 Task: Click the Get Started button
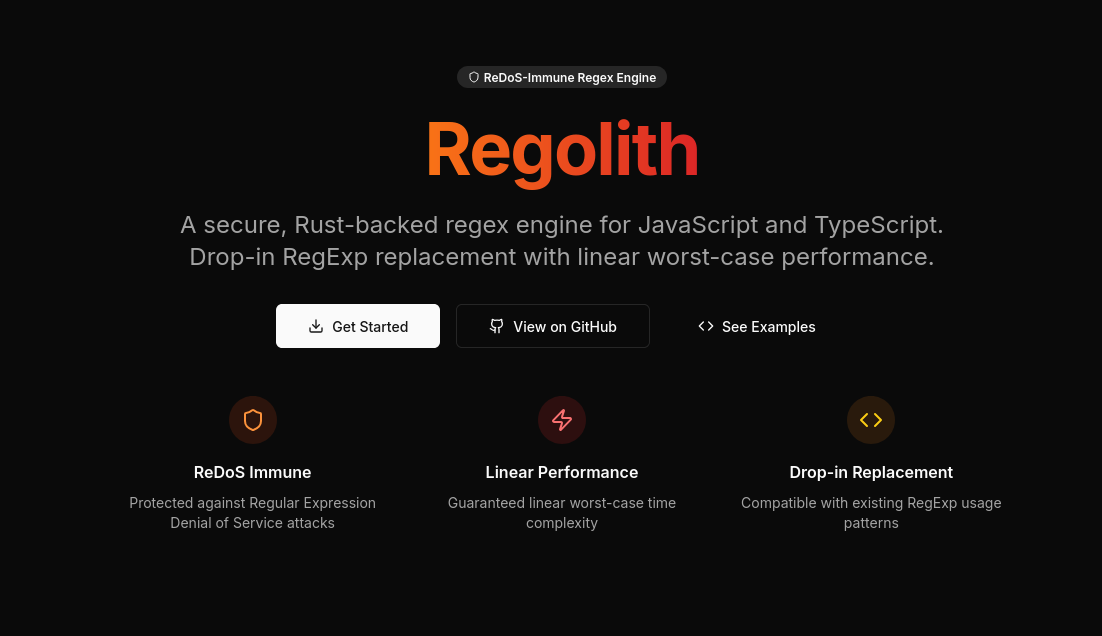pos(358,326)
